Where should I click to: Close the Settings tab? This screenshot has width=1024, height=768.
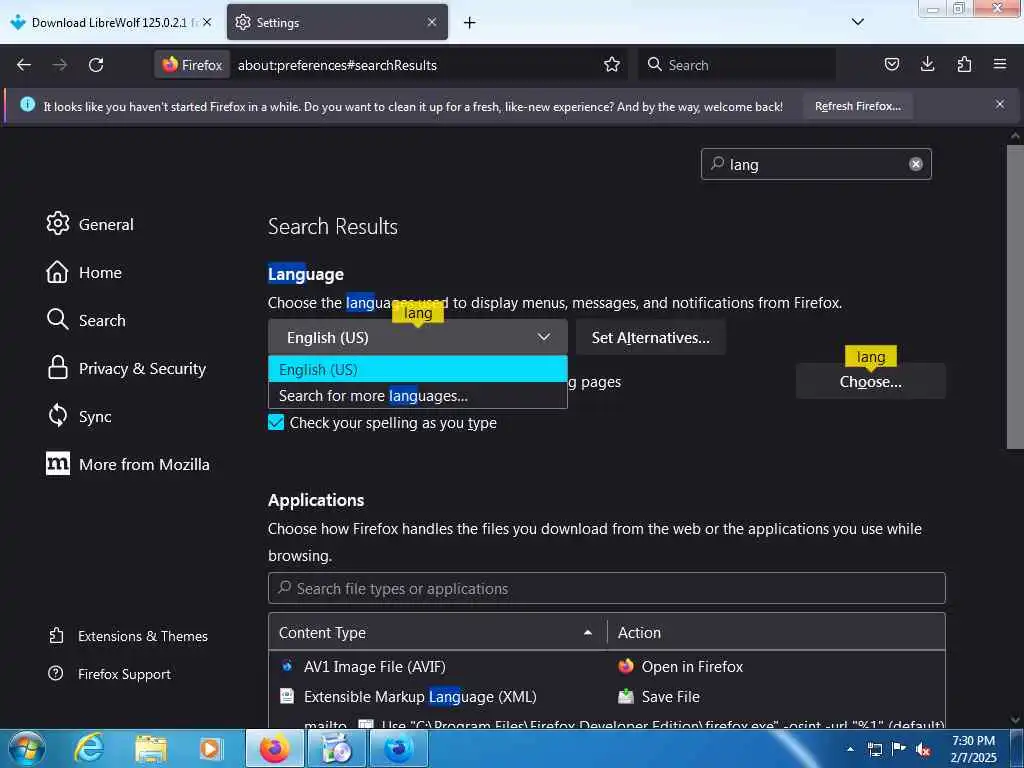click(432, 22)
